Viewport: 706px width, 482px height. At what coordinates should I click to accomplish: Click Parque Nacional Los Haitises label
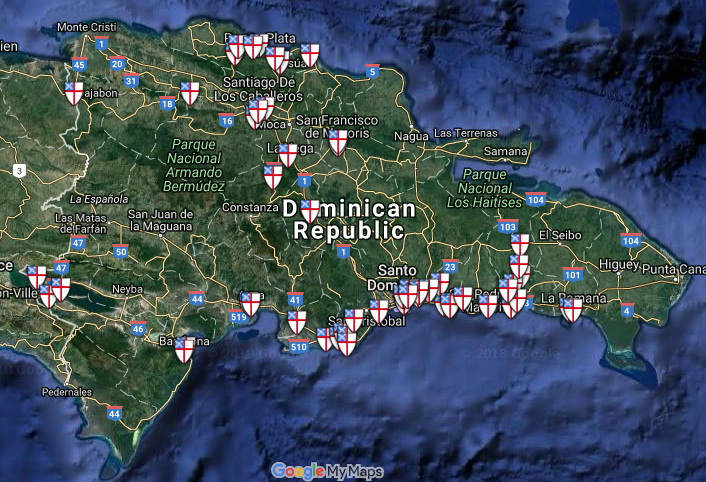coord(484,188)
